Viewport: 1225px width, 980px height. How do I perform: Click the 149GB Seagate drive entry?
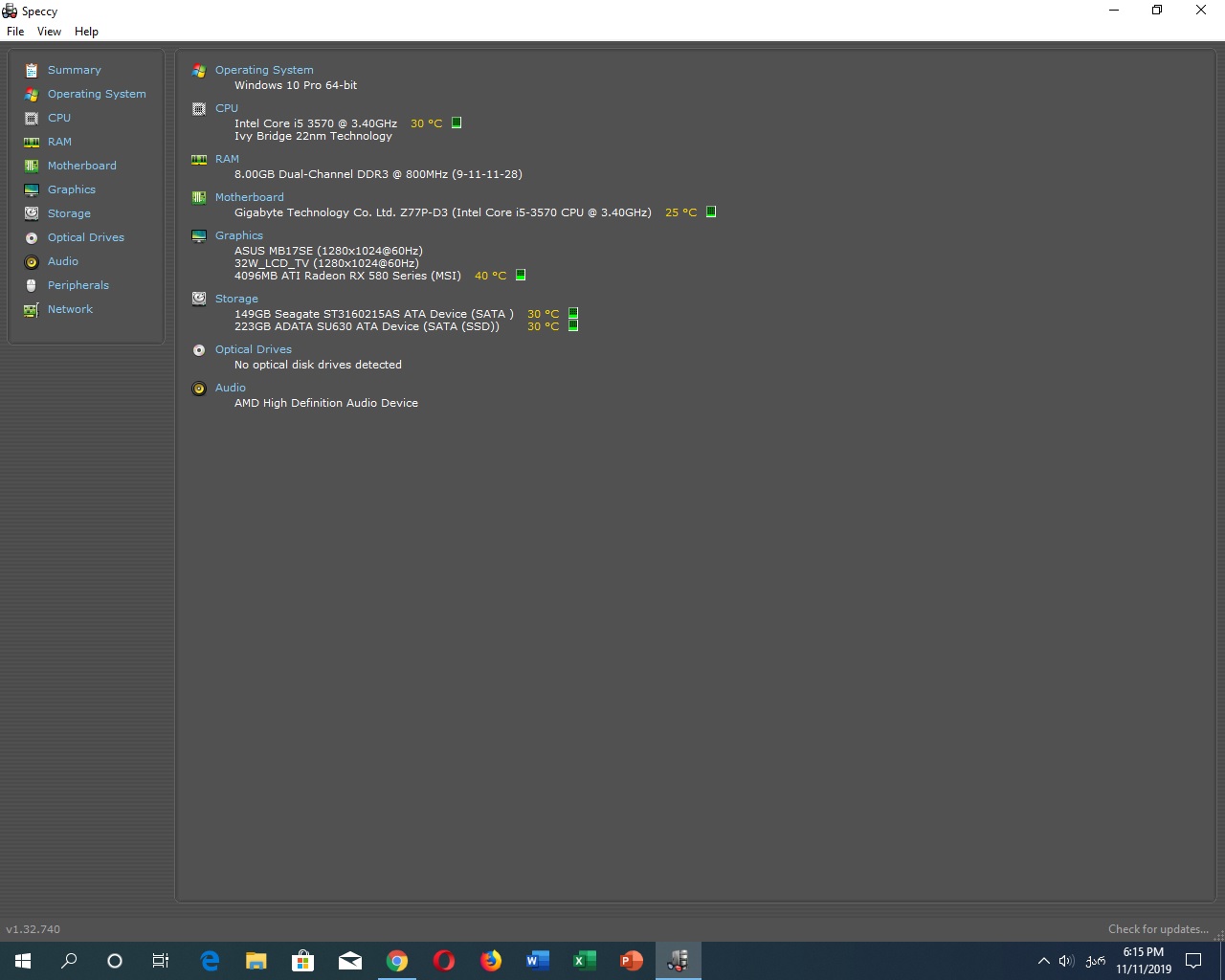pos(374,314)
